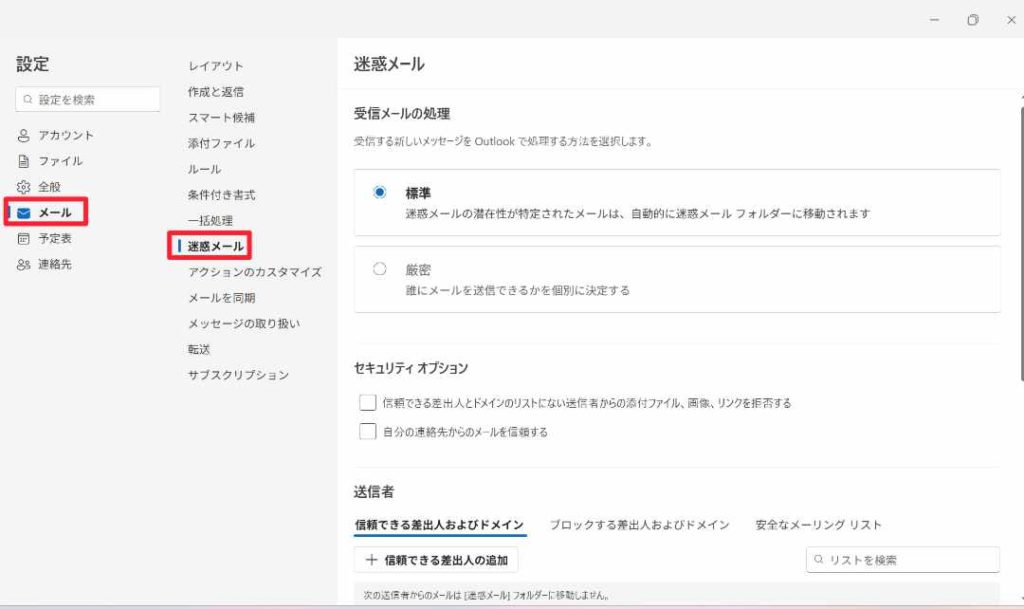Click the メール envelope icon
This screenshot has height=609, width=1024.
click(x=24, y=213)
